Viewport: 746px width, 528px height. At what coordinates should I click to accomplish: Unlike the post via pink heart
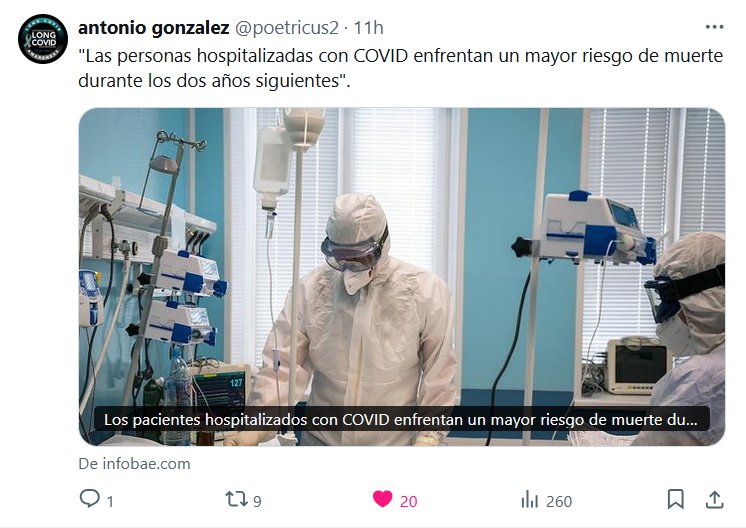pos(383,499)
